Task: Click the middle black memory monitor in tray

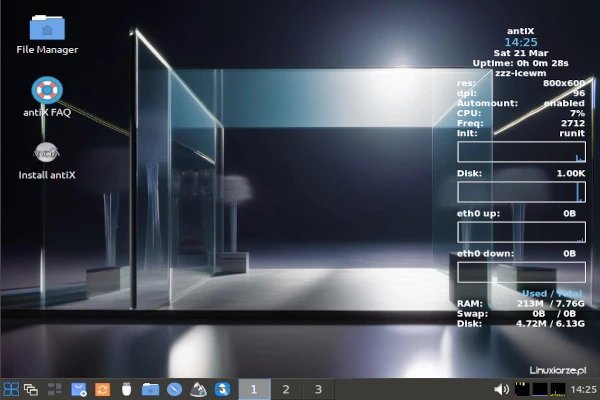Action: [x=540, y=389]
